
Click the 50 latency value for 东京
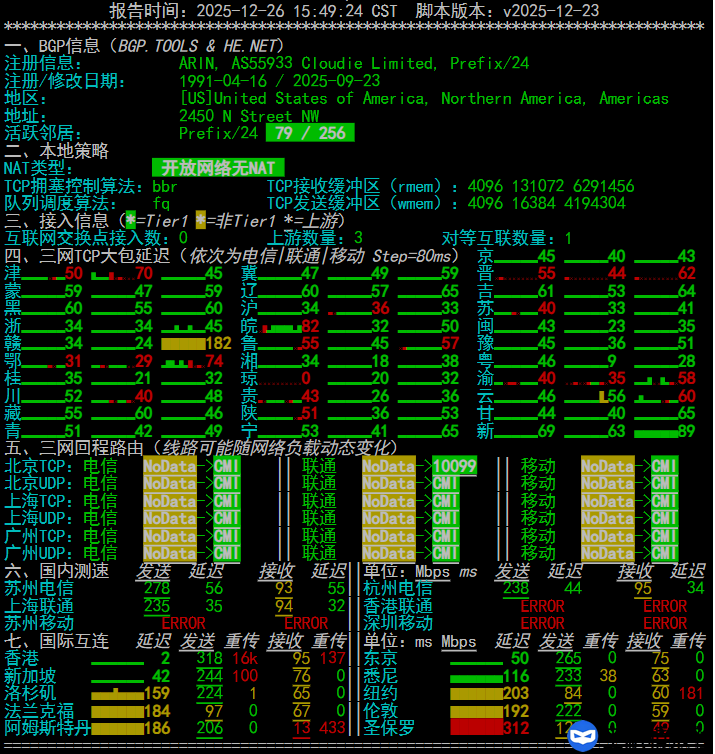pyautogui.click(x=520, y=658)
